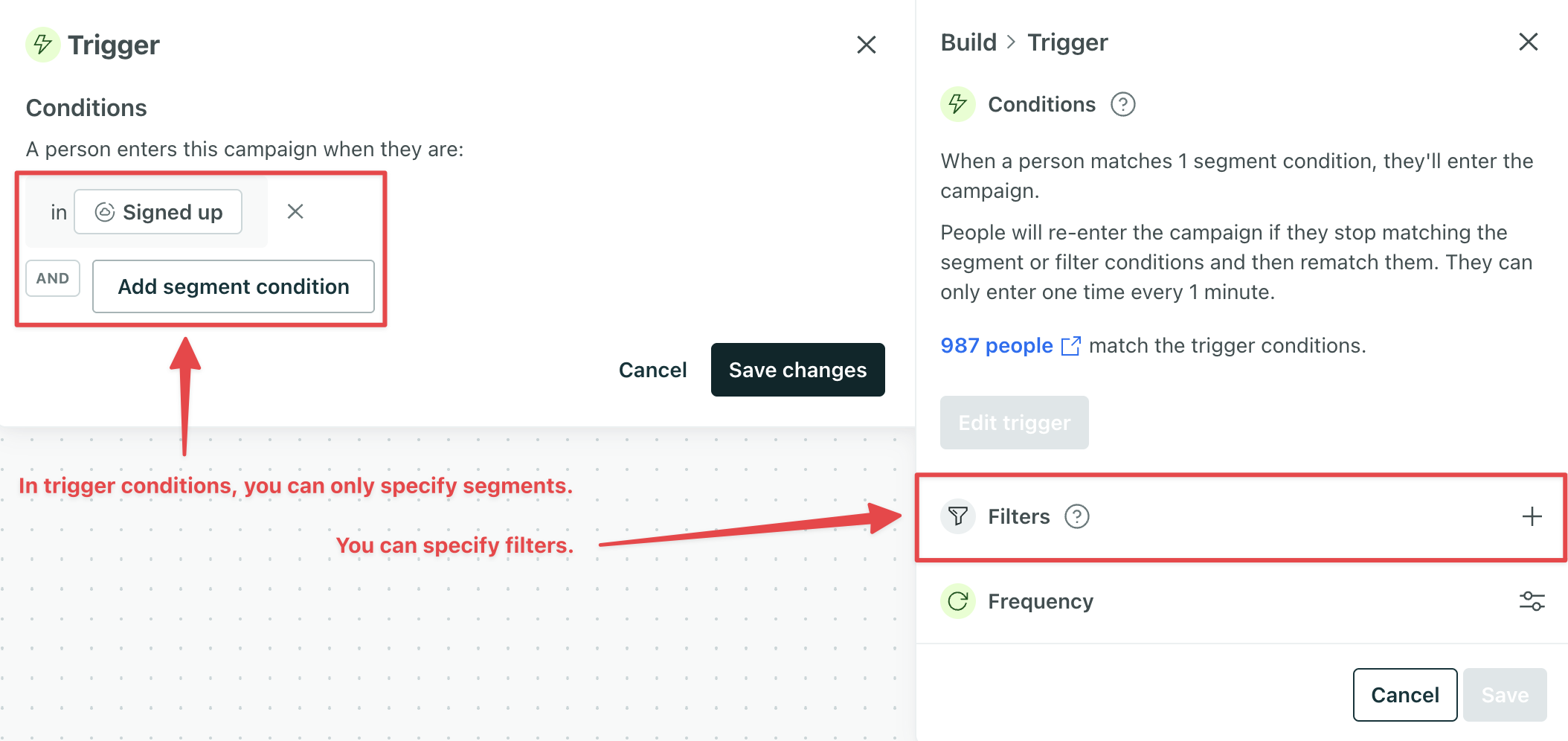Select Trigger in the breadcrumb
This screenshot has width=1568, height=741.
click(1067, 42)
